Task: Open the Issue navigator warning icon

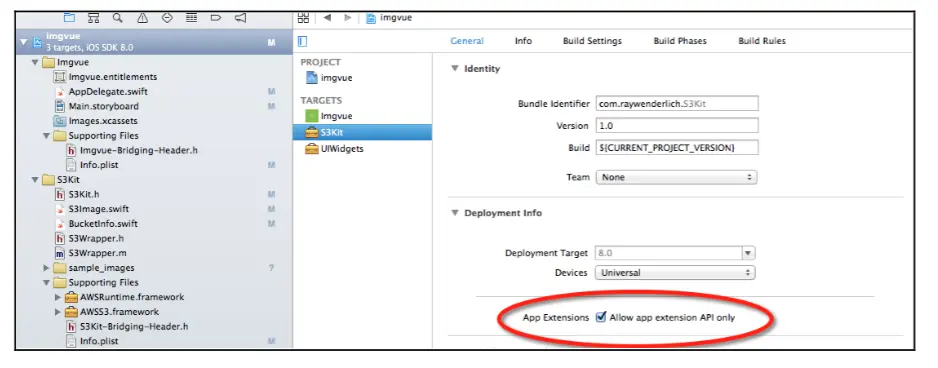Action: point(142,17)
